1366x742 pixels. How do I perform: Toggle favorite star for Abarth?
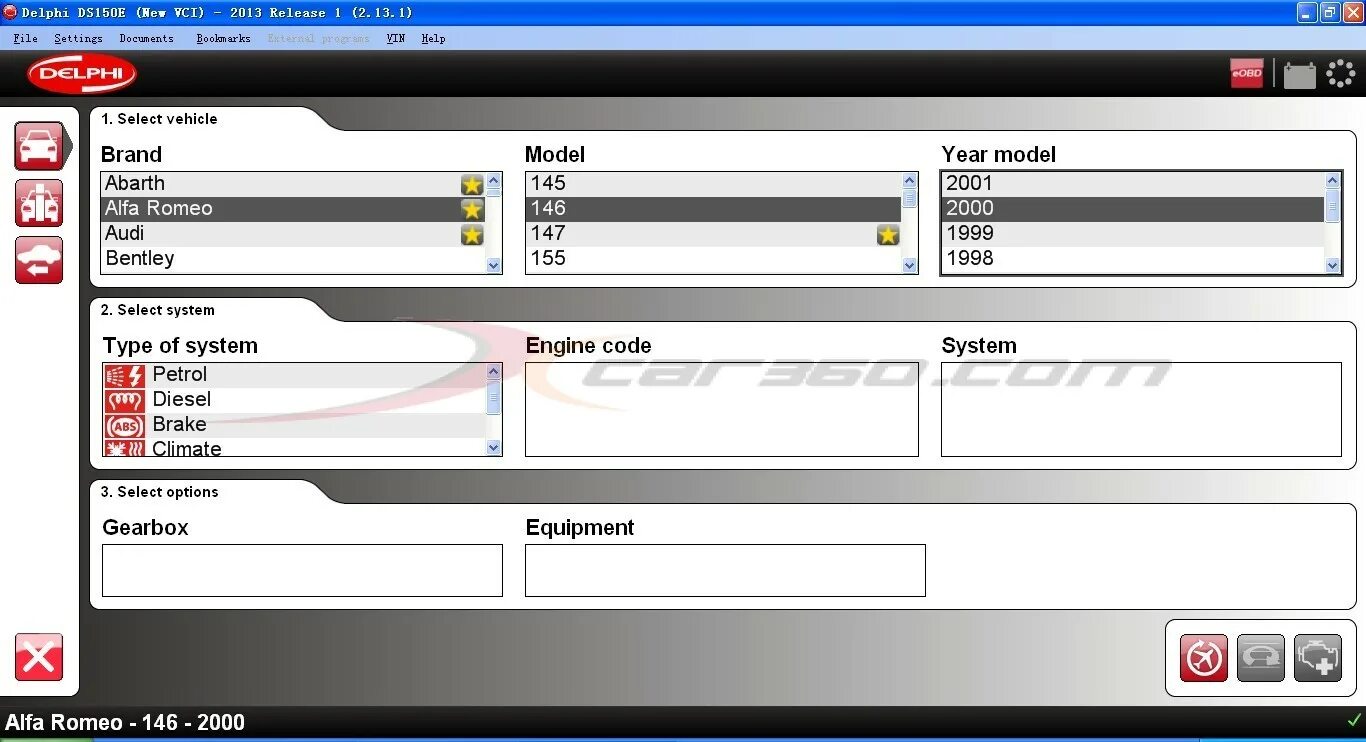point(472,184)
